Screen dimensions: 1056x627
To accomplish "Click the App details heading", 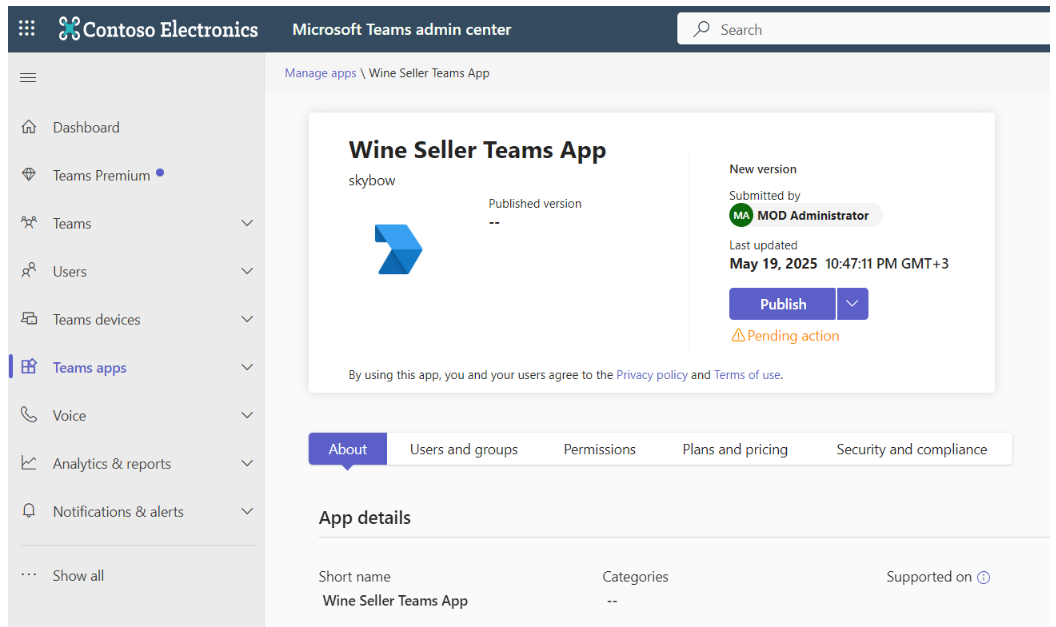I will (x=364, y=517).
